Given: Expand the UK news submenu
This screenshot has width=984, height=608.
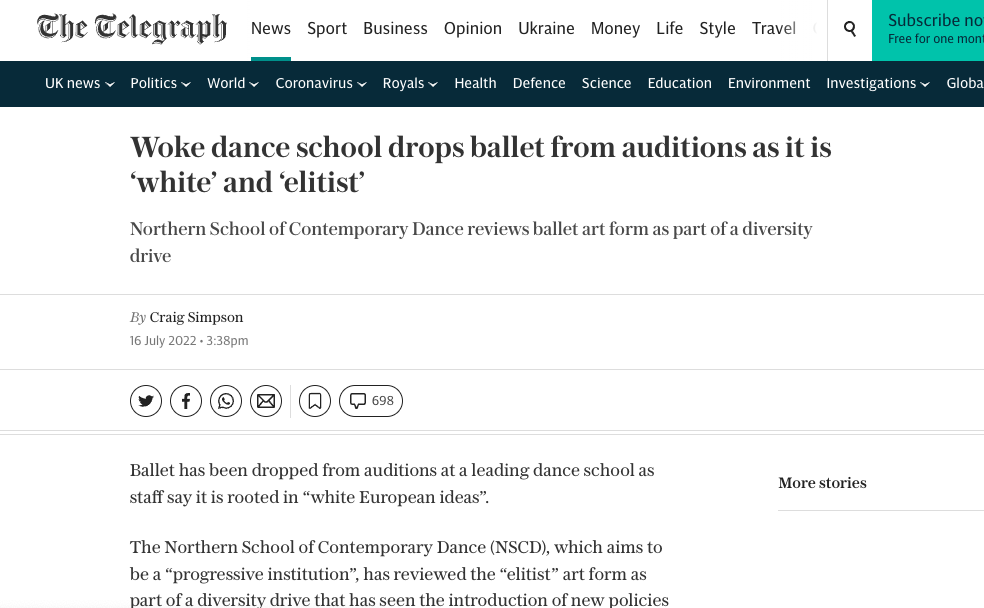Looking at the screenshot, I should point(80,84).
